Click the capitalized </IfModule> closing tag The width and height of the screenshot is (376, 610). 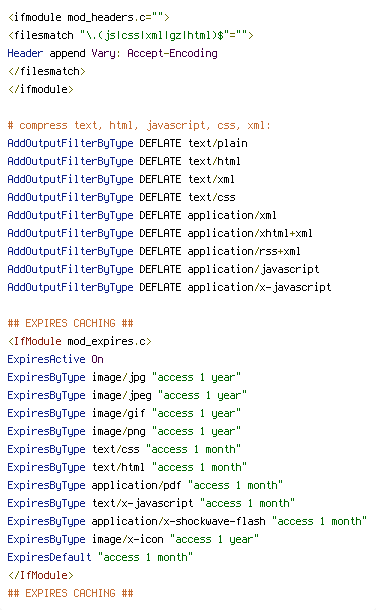point(40,575)
